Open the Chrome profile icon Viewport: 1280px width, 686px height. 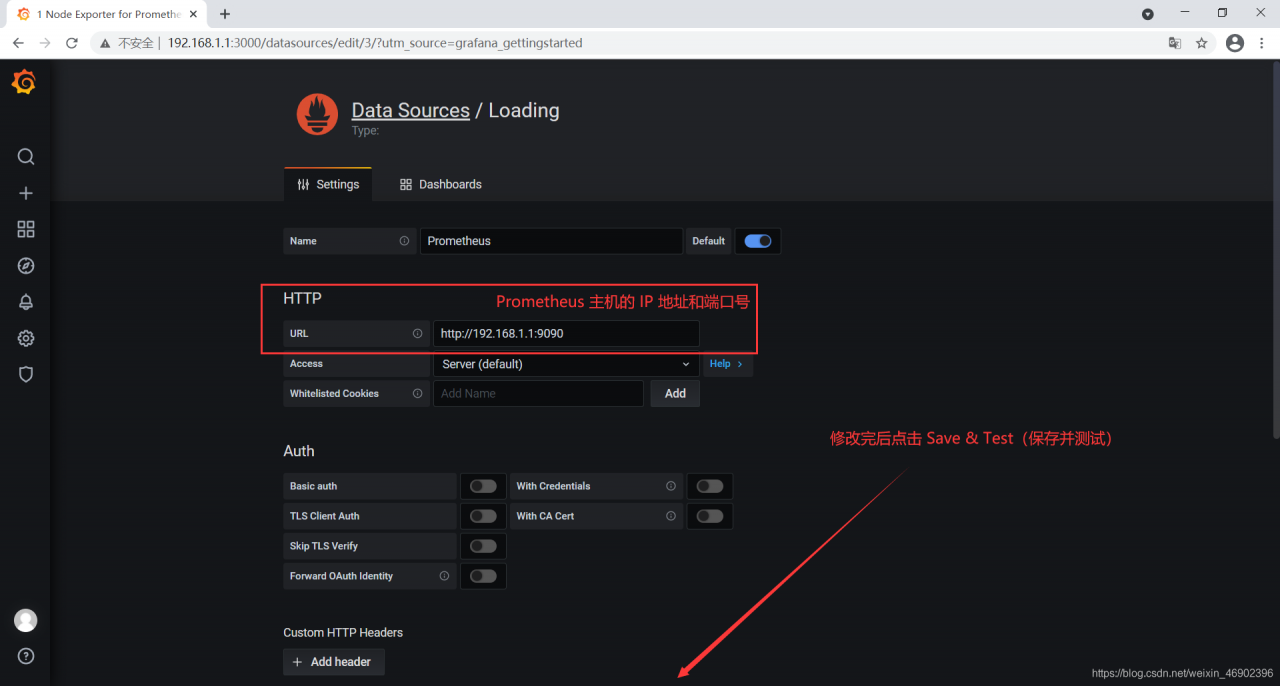1235,43
